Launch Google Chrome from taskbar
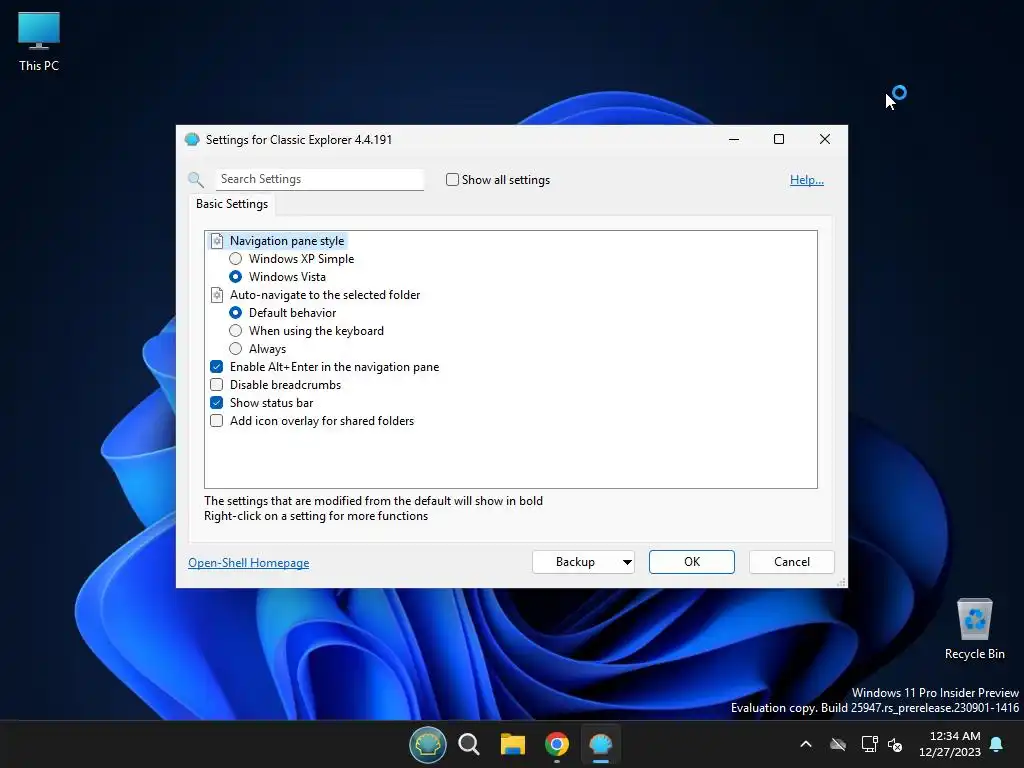The height and width of the screenshot is (768, 1024). pyautogui.click(x=556, y=744)
